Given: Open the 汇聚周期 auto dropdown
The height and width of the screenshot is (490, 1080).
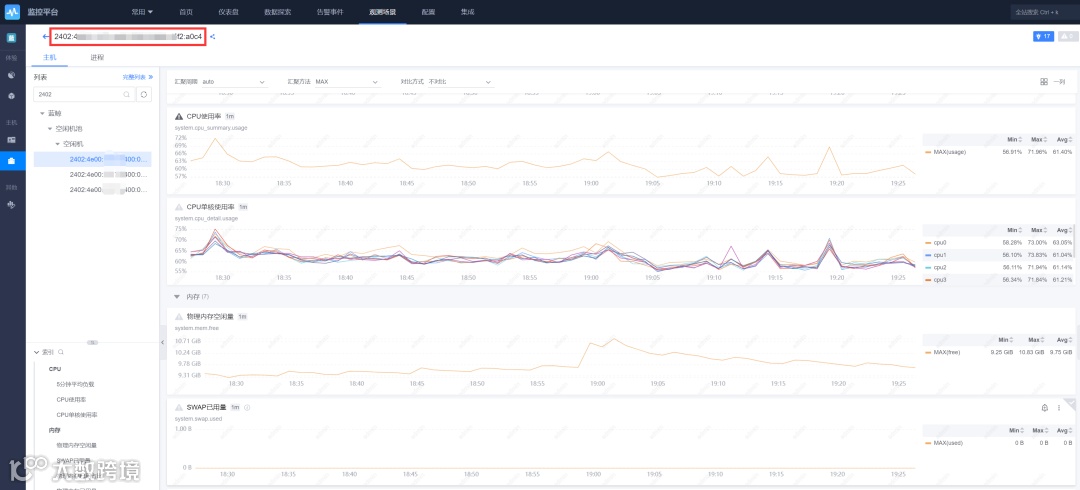Looking at the screenshot, I should (x=233, y=82).
